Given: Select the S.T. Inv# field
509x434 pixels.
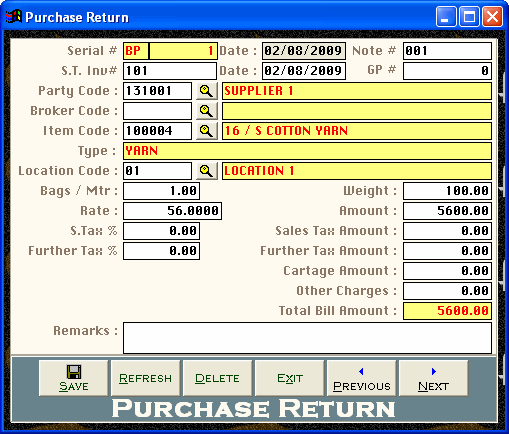Looking at the screenshot, I should click(x=170, y=71).
